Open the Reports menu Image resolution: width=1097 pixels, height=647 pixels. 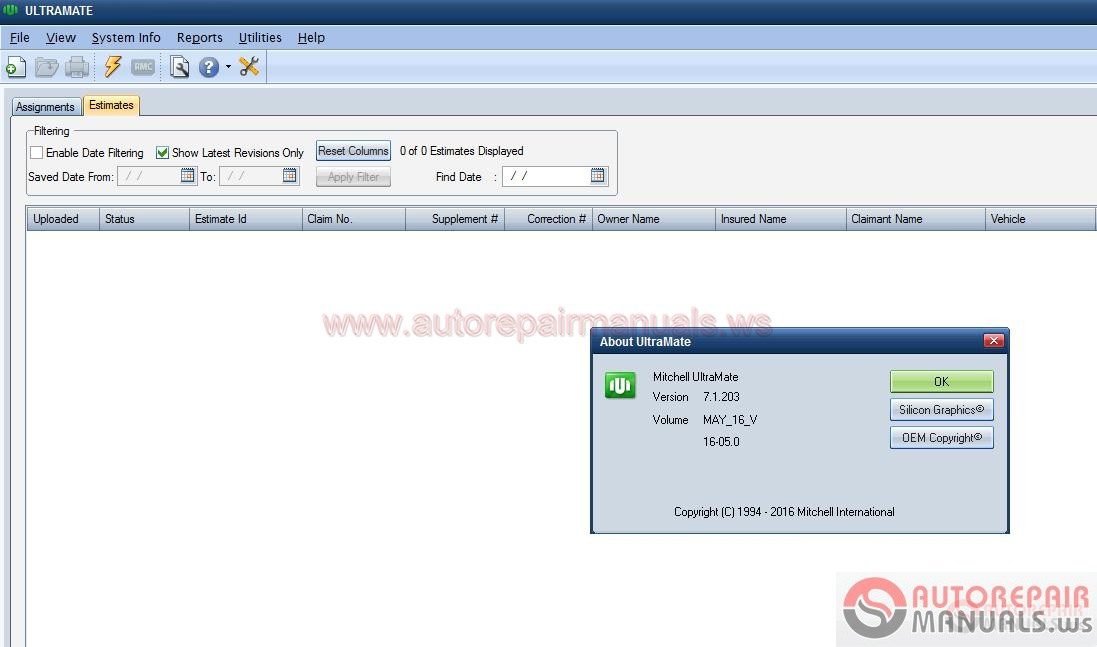coord(199,38)
